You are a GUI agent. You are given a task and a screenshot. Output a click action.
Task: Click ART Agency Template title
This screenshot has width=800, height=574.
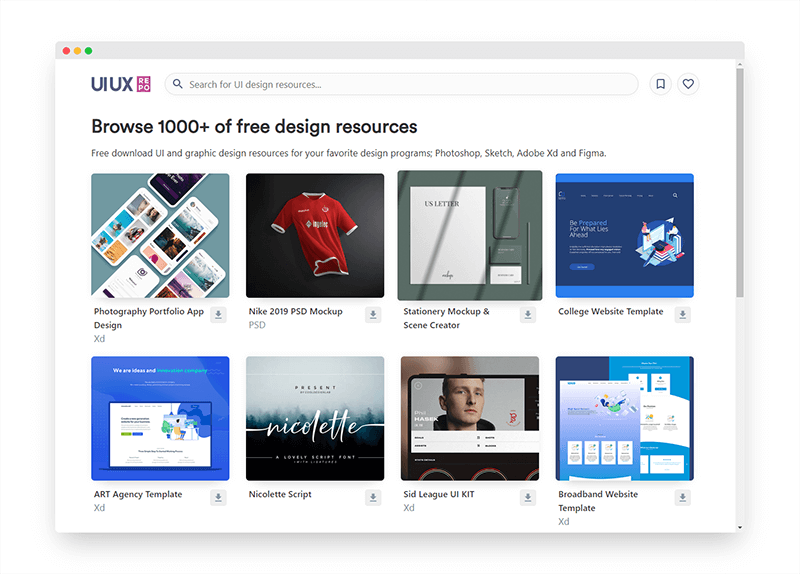138,494
